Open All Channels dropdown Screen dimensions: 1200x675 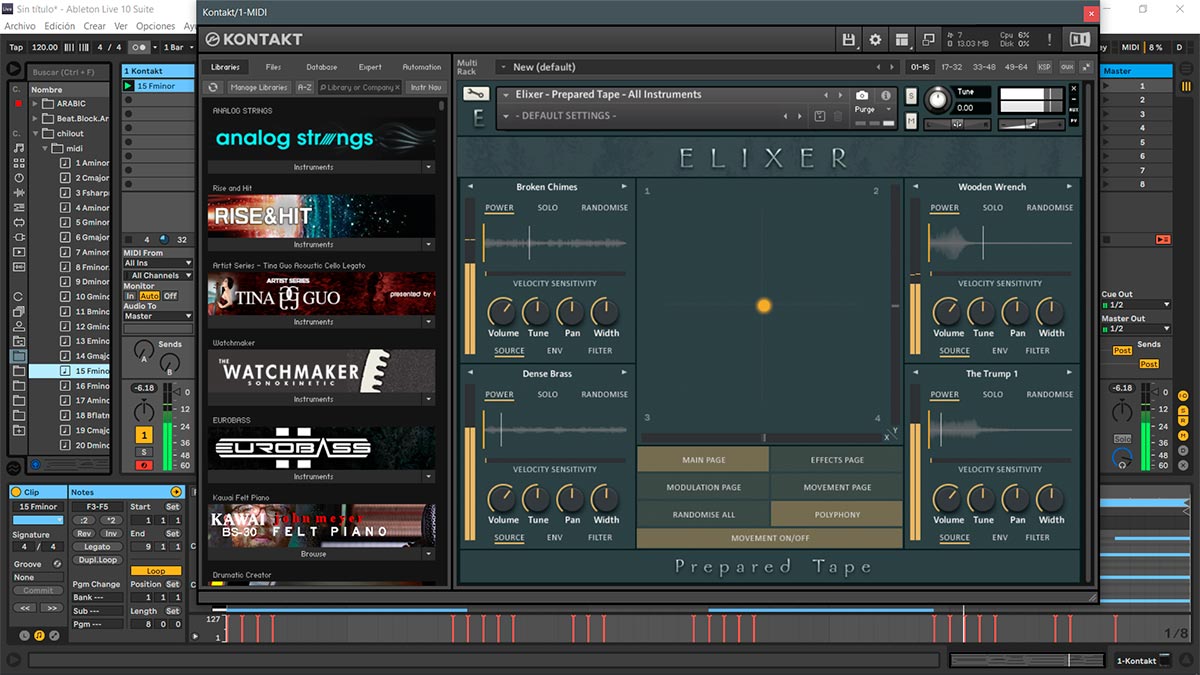pyautogui.click(x=158, y=275)
